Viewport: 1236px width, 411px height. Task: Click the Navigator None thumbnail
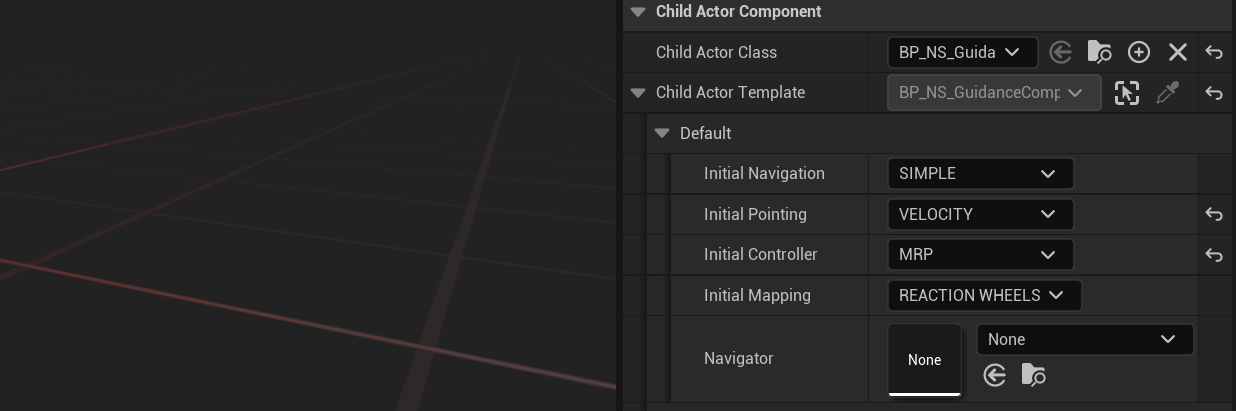pyautogui.click(x=925, y=360)
